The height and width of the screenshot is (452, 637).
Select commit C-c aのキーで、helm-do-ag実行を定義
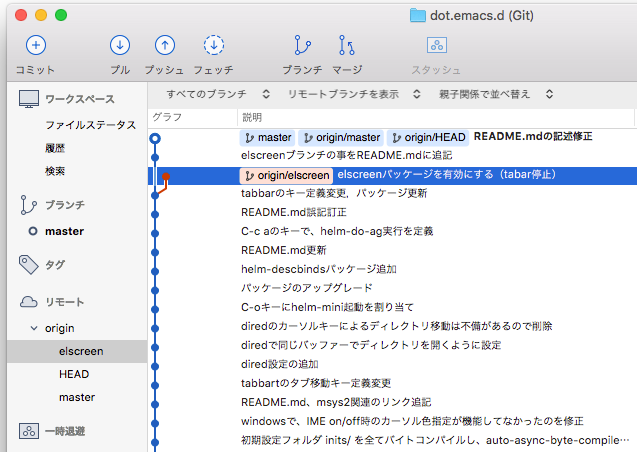coord(337,231)
